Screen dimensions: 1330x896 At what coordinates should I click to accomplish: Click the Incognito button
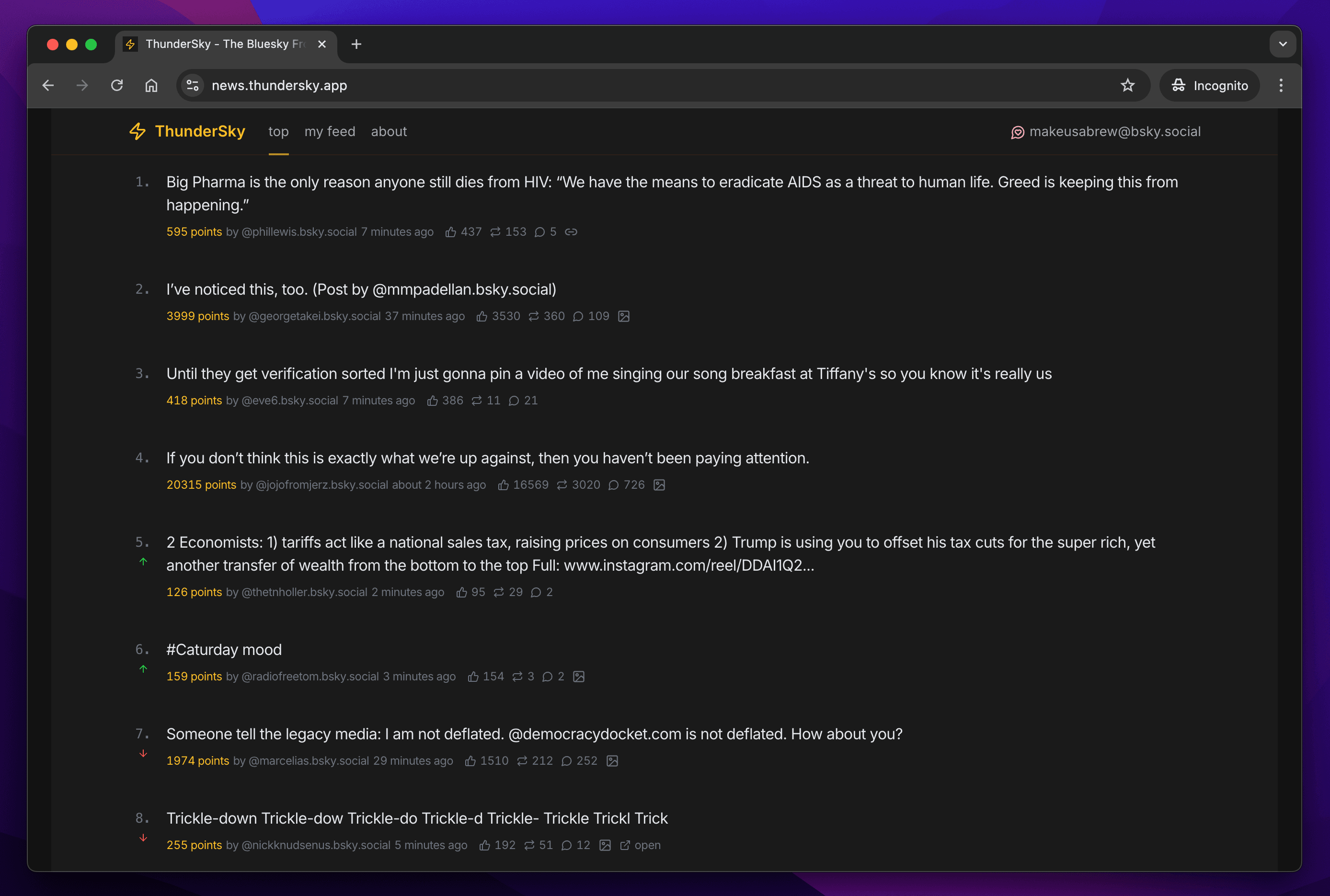(x=1209, y=86)
